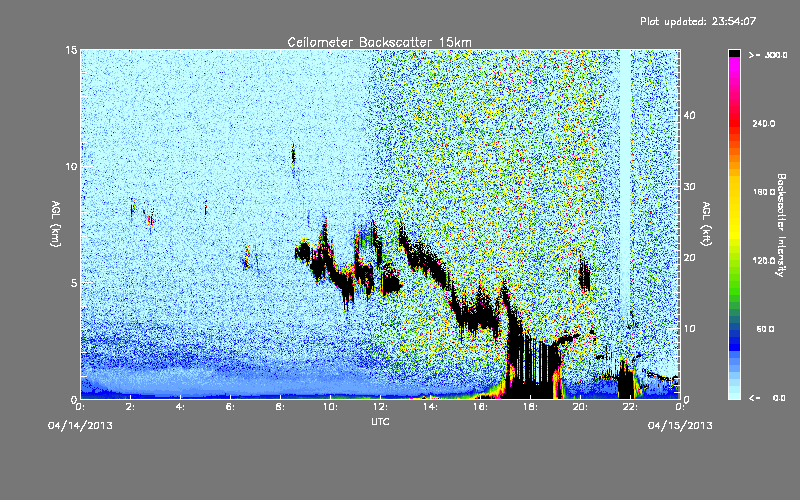The width and height of the screenshot is (800, 500).
Task: Click the 'UTC' x-axis label
Action: point(380,421)
